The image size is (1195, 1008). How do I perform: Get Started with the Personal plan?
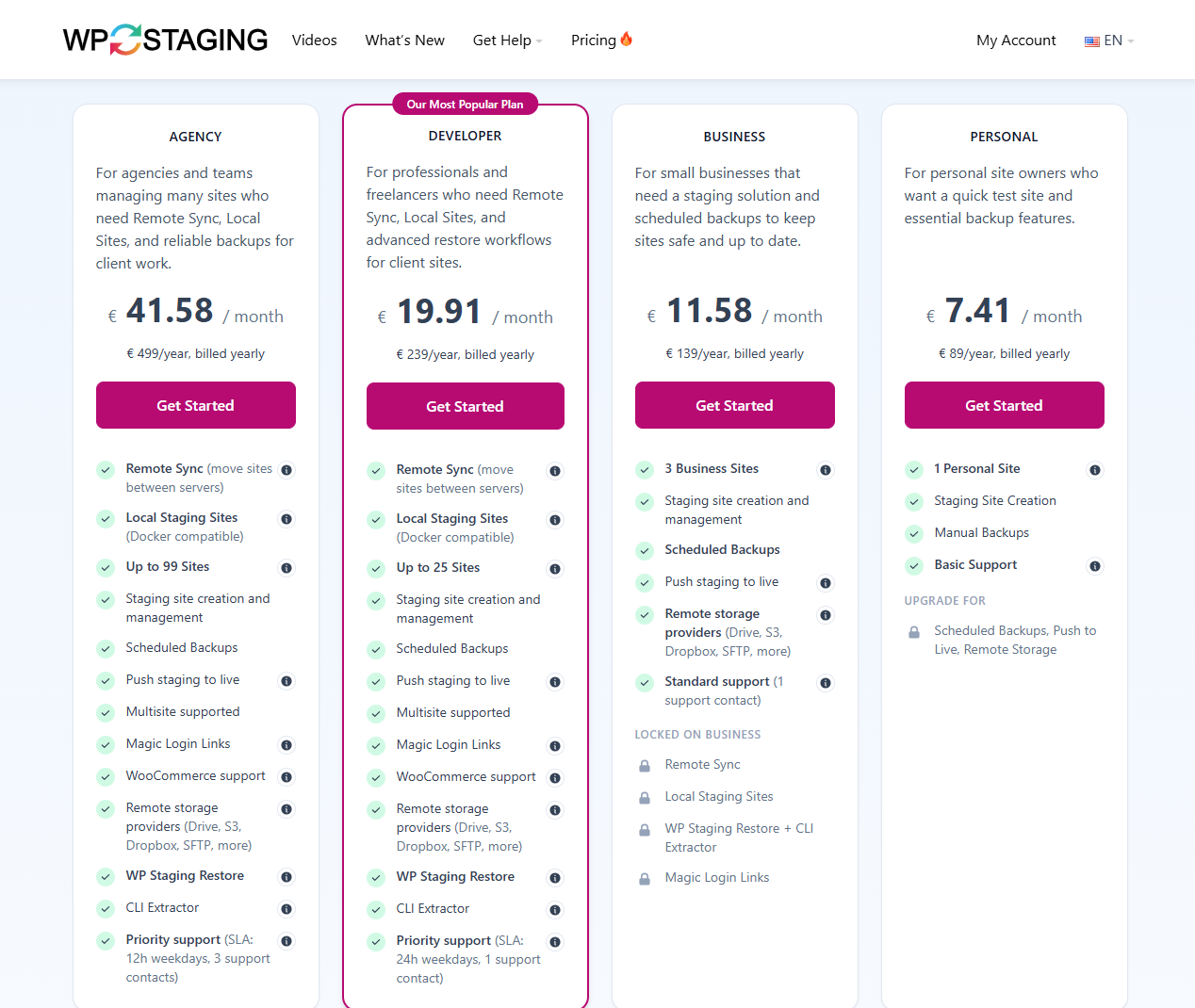1005,405
